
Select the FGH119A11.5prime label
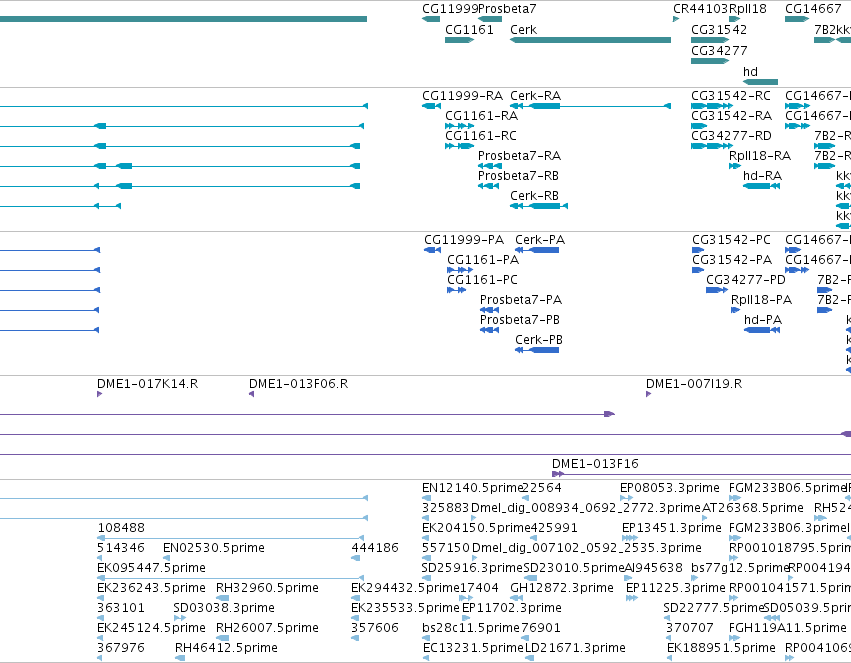pos(788,628)
